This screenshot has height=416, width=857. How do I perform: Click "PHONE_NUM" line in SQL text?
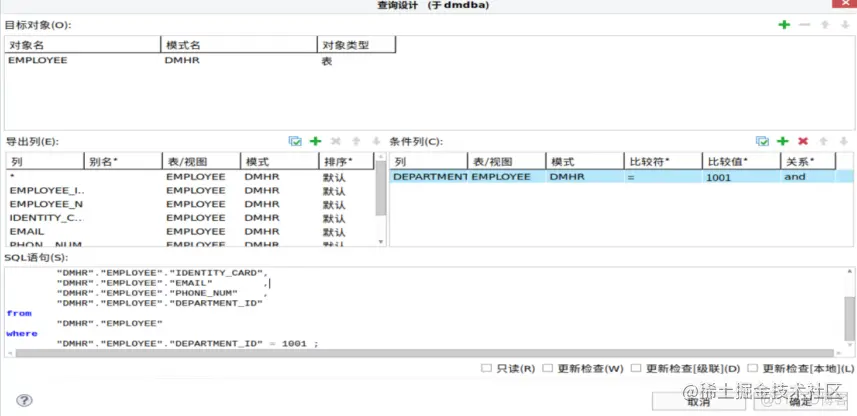[162, 293]
